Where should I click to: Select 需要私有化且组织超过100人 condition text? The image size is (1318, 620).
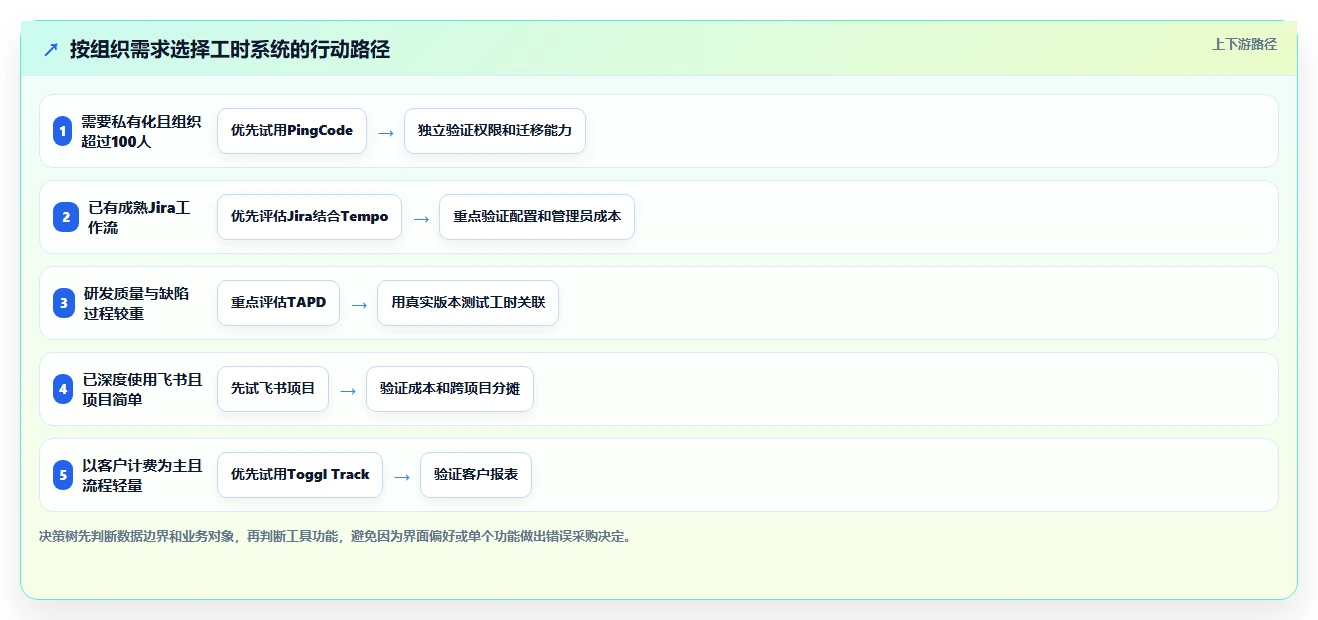click(140, 131)
